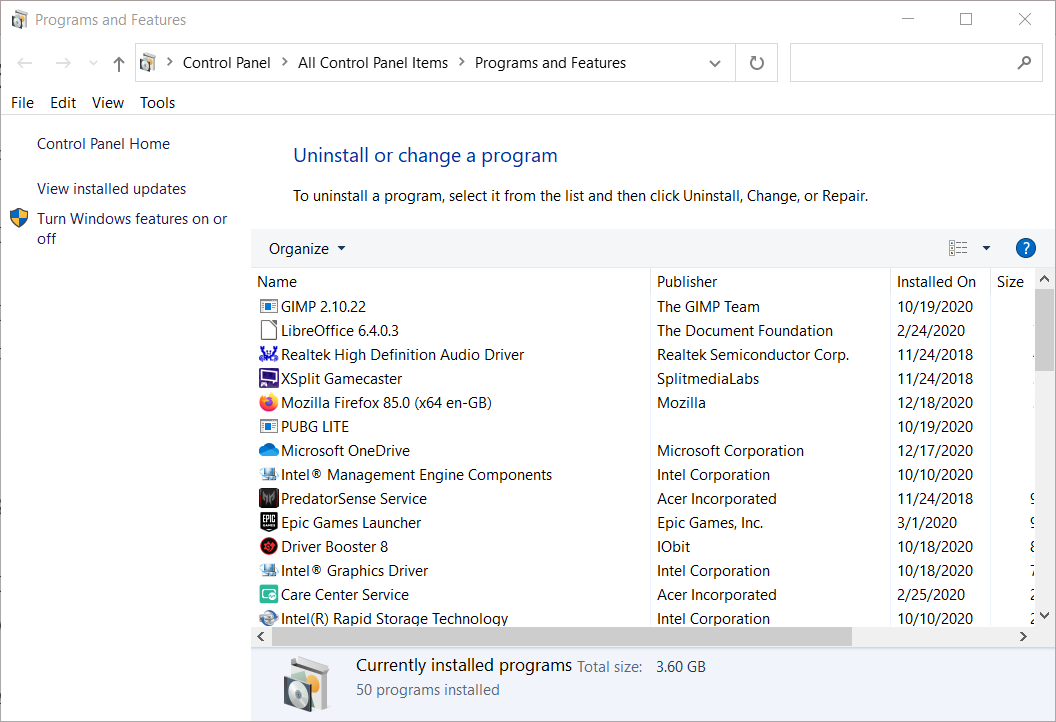Screen dimensions: 1056x722
Task: Click the forward navigation arrow
Action: coord(63,63)
